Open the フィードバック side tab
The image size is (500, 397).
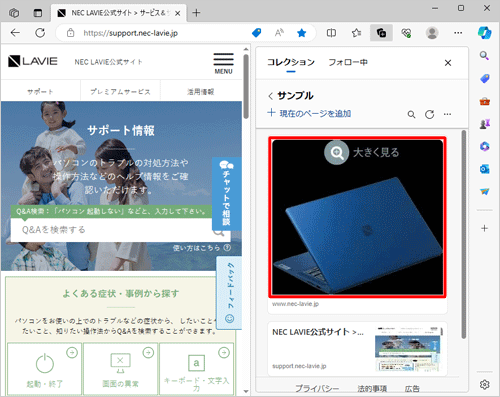pos(229,293)
